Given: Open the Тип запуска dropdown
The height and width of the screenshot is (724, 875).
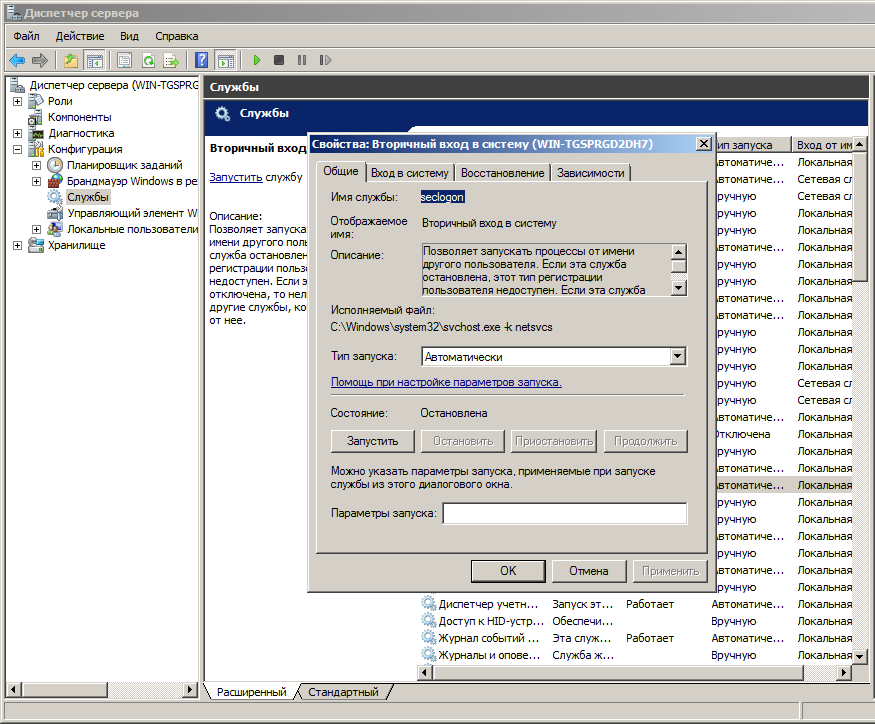Looking at the screenshot, I should point(677,356).
